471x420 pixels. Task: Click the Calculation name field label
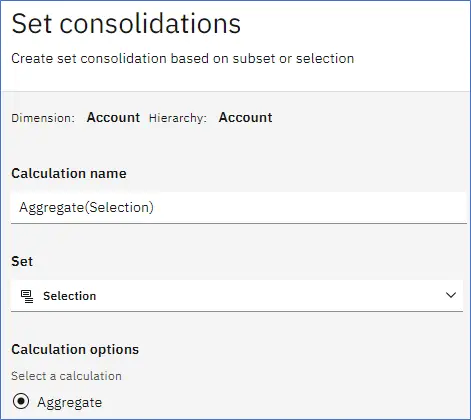(x=69, y=174)
